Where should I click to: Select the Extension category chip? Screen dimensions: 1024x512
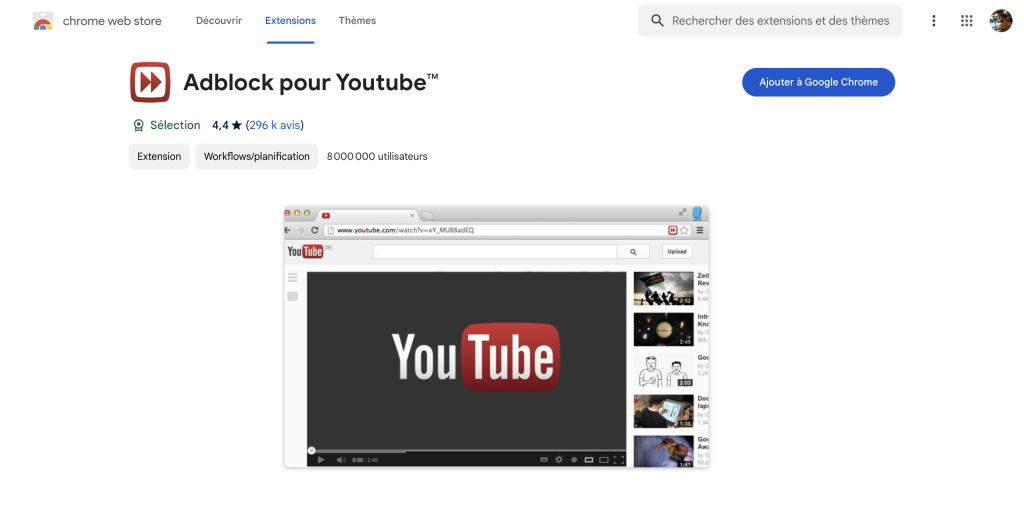click(159, 157)
